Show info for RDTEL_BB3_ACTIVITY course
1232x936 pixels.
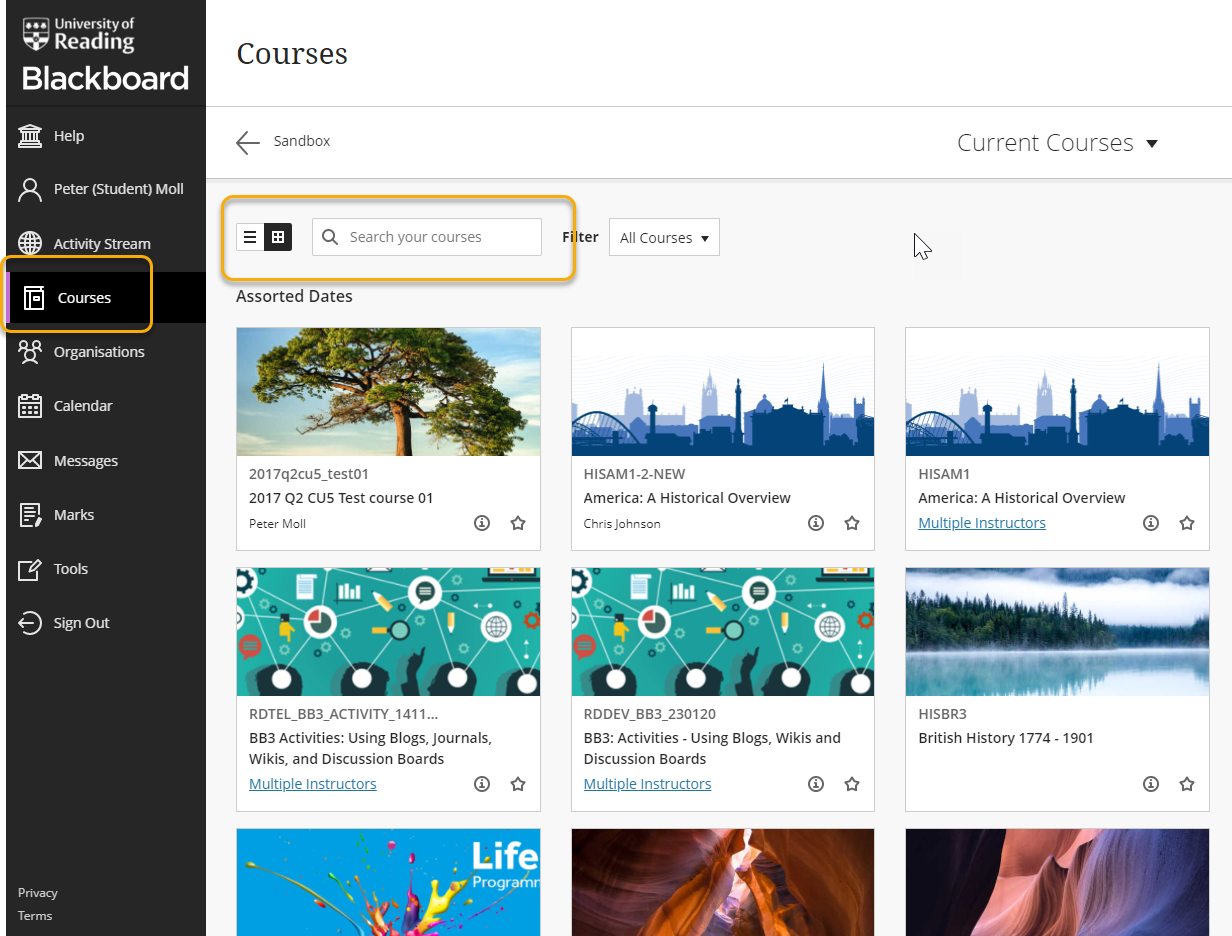[x=482, y=784]
